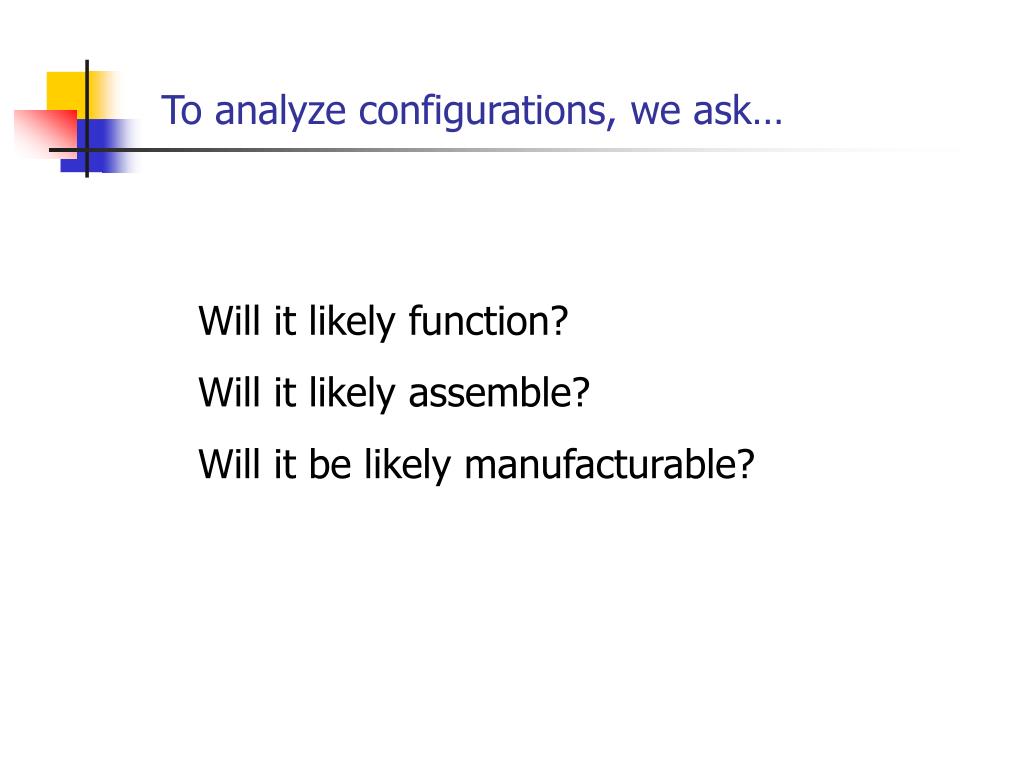This screenshot has width=1024, height=768.
Task: Select the line 'Will it likely assemble?'
Action: click(x=394, y=393)
